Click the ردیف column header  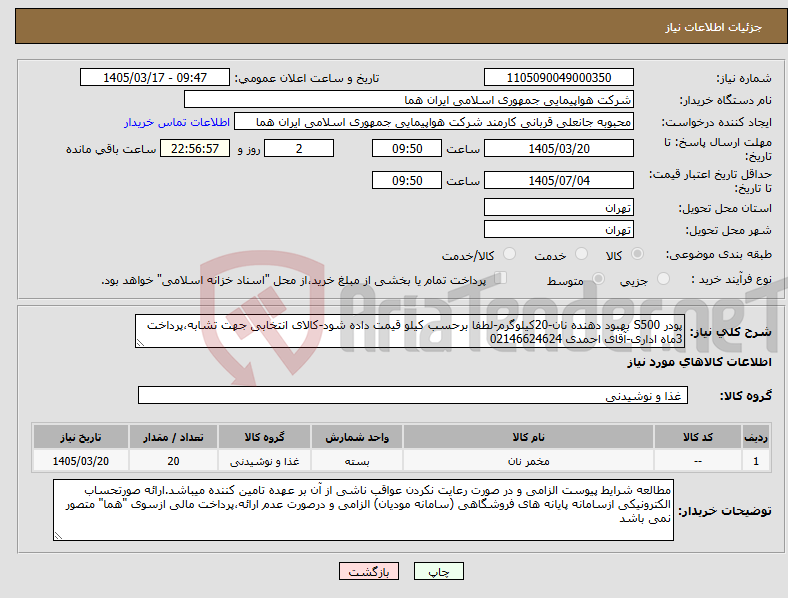[756, 437]
